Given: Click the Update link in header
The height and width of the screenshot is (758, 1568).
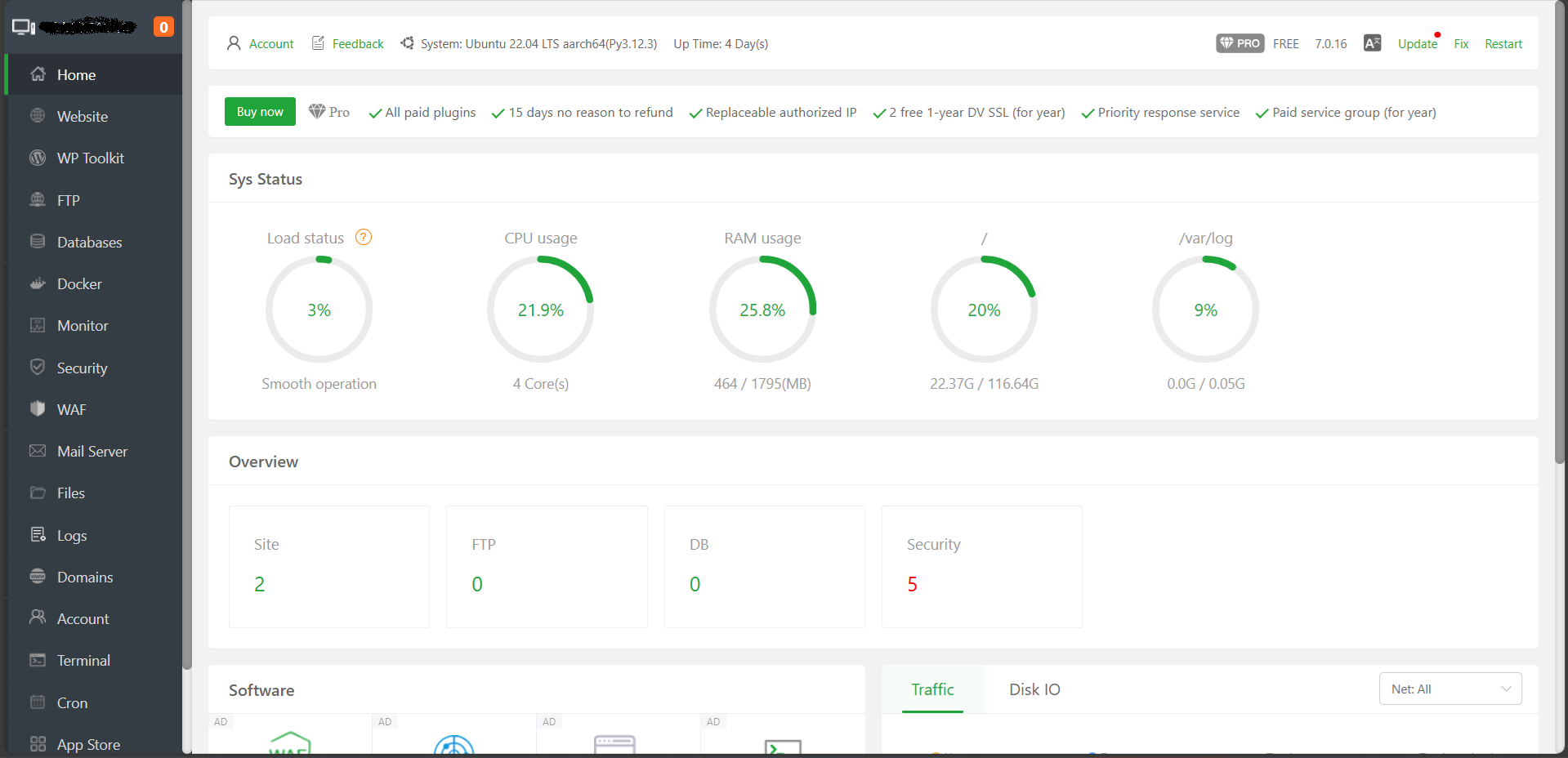Looking at the screenshot, I should (1417, 44).
